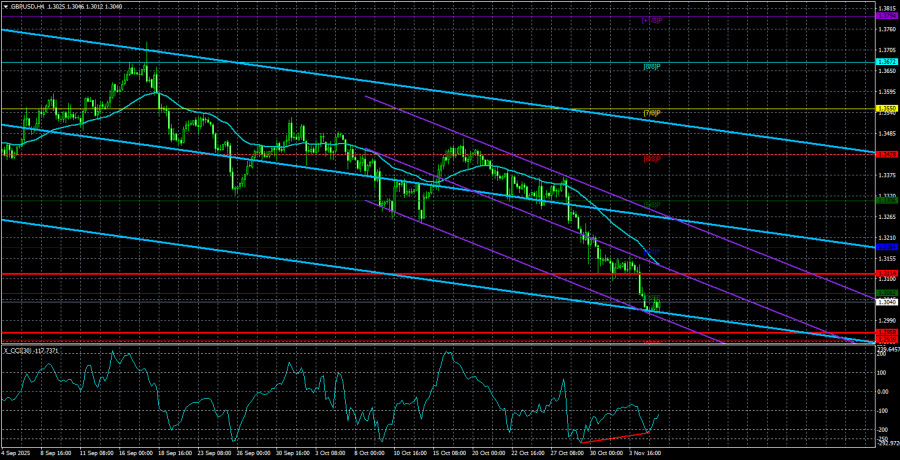Viewport: 900px width, 460px height.
Task: Click the chart dropdown arrow beside GBPUSD,H4
Action: pos(4,6)
